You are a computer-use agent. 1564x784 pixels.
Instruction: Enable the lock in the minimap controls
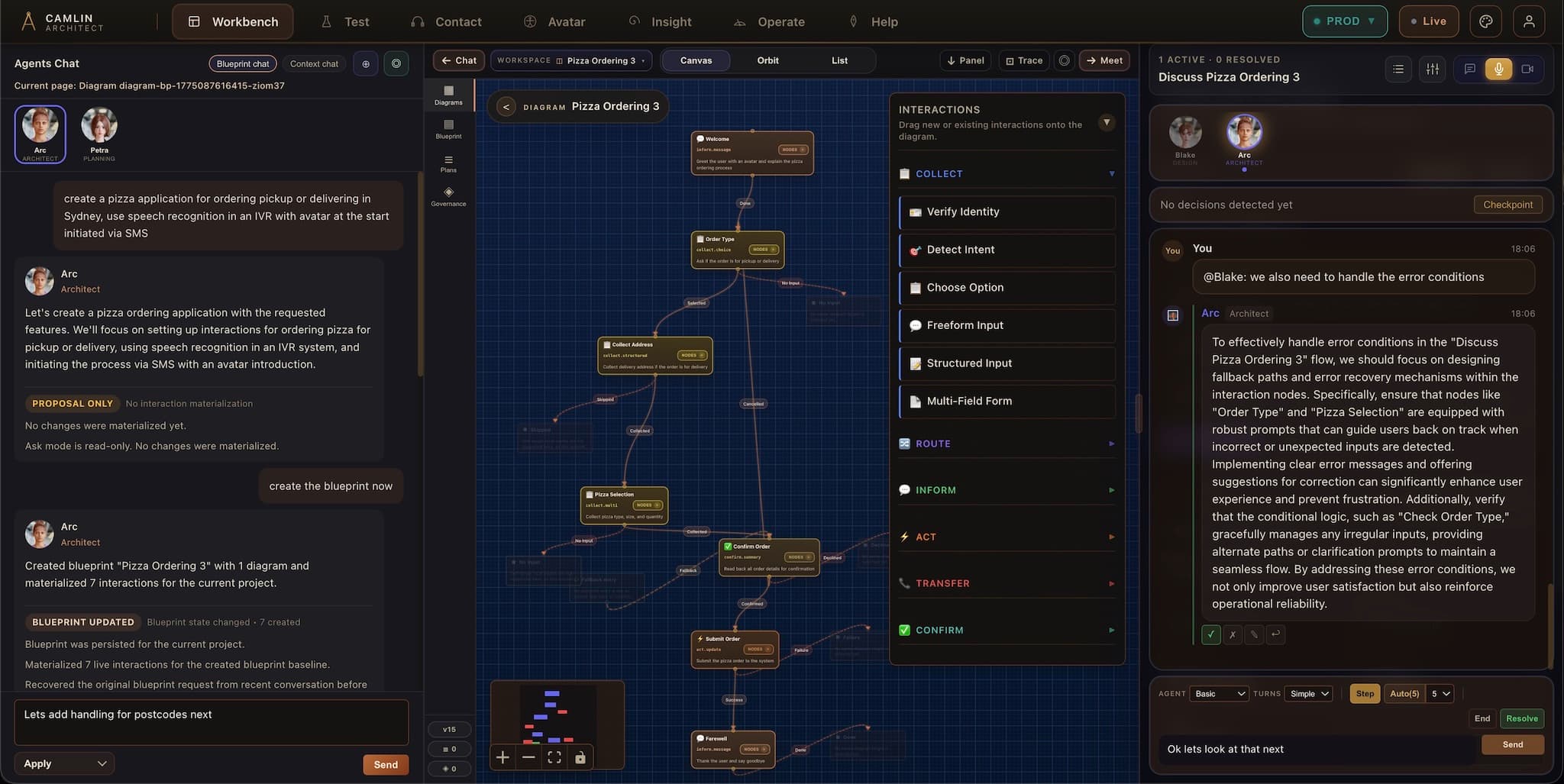point(581,757)
